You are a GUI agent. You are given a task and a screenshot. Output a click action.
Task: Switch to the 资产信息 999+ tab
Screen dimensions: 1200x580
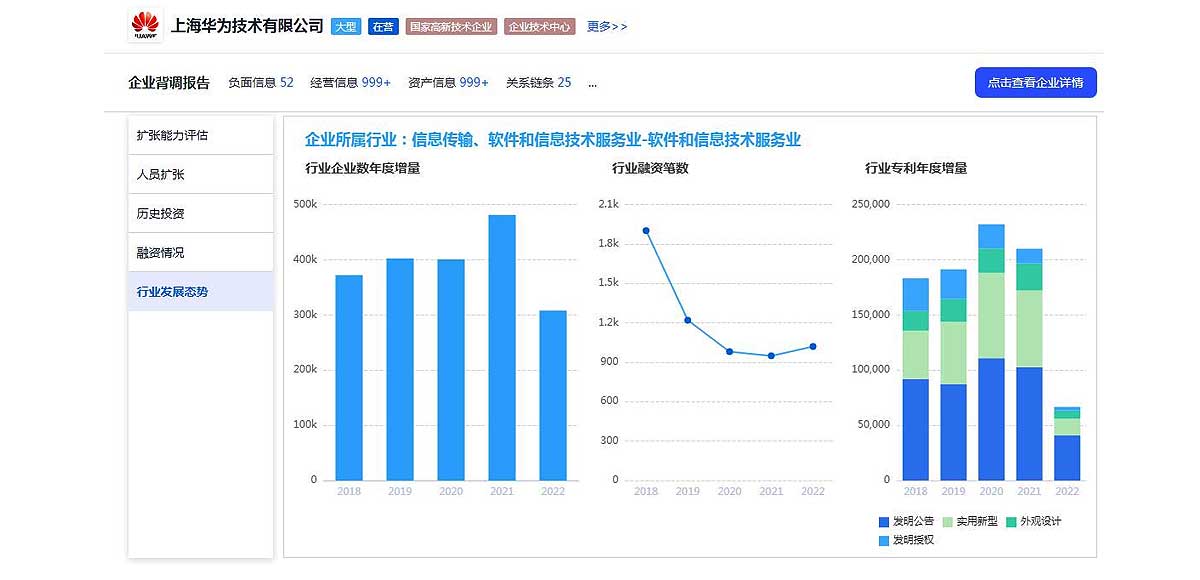coord(447,83)
